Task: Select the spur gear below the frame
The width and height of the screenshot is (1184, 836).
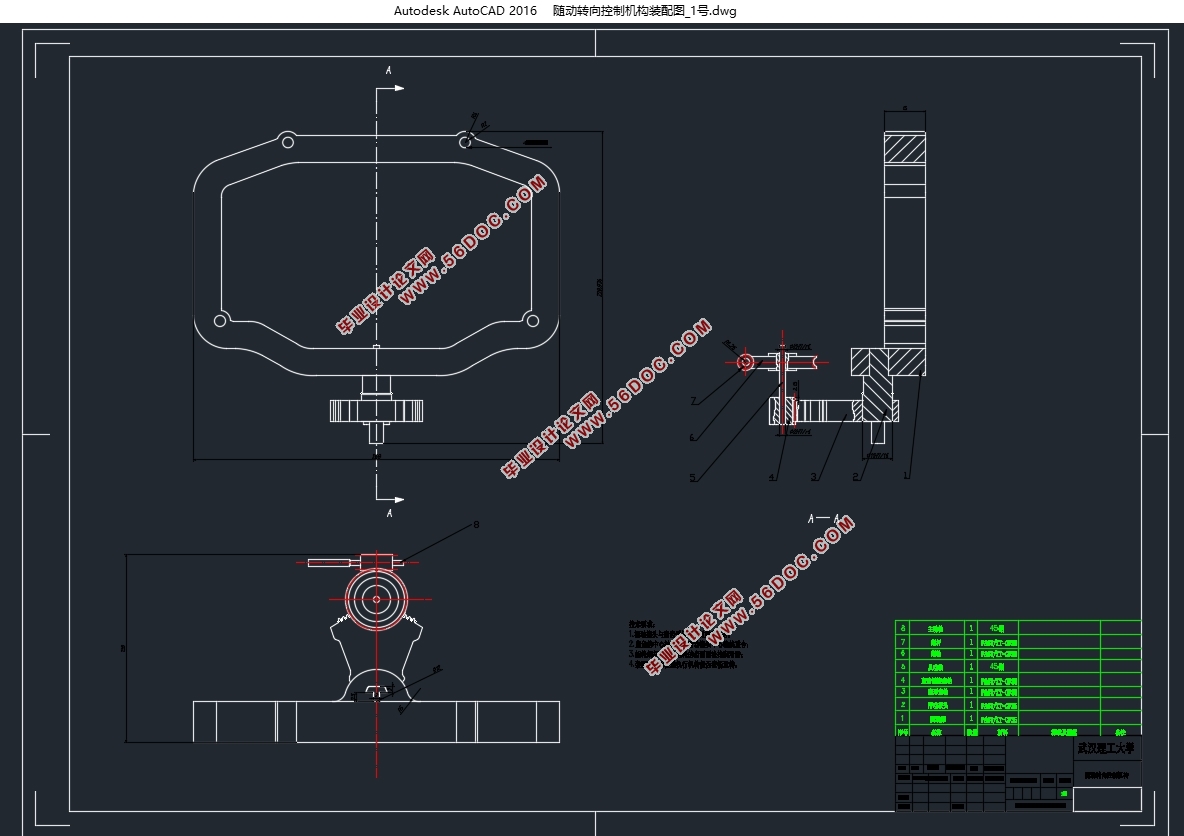Action: (376, 410)
